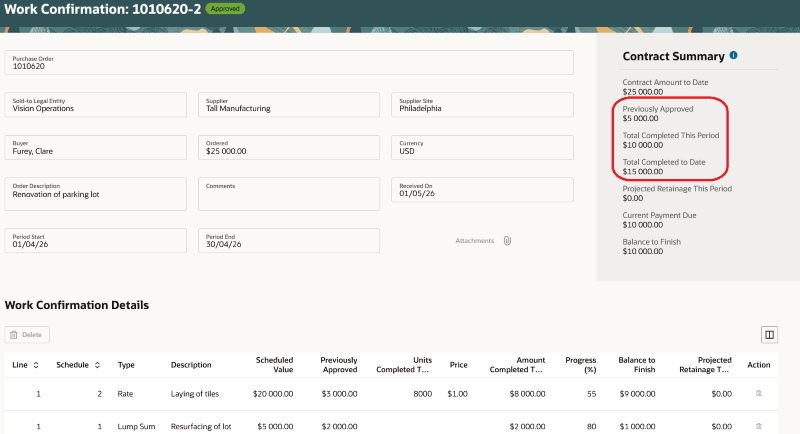
Task: Click the 8000 units completed cell
Action: click(x=422, y=394)
